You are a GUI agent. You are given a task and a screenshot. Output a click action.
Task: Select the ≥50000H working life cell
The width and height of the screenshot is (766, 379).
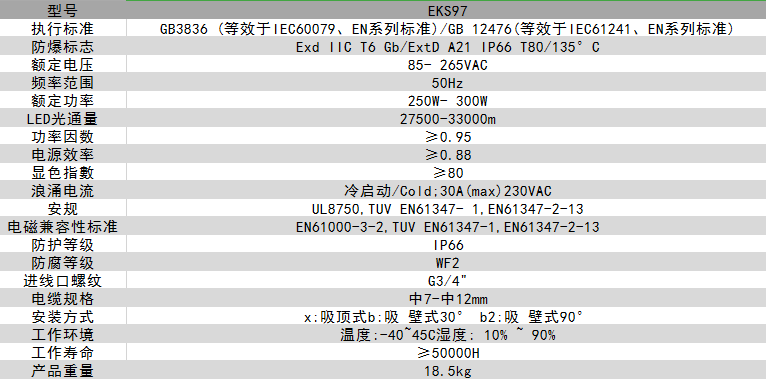[x=446, y=353]
